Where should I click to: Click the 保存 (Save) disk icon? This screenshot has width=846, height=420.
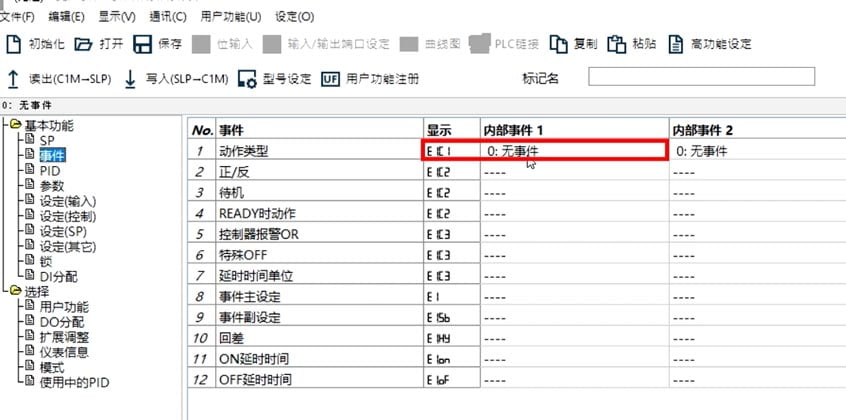(143, 44)
